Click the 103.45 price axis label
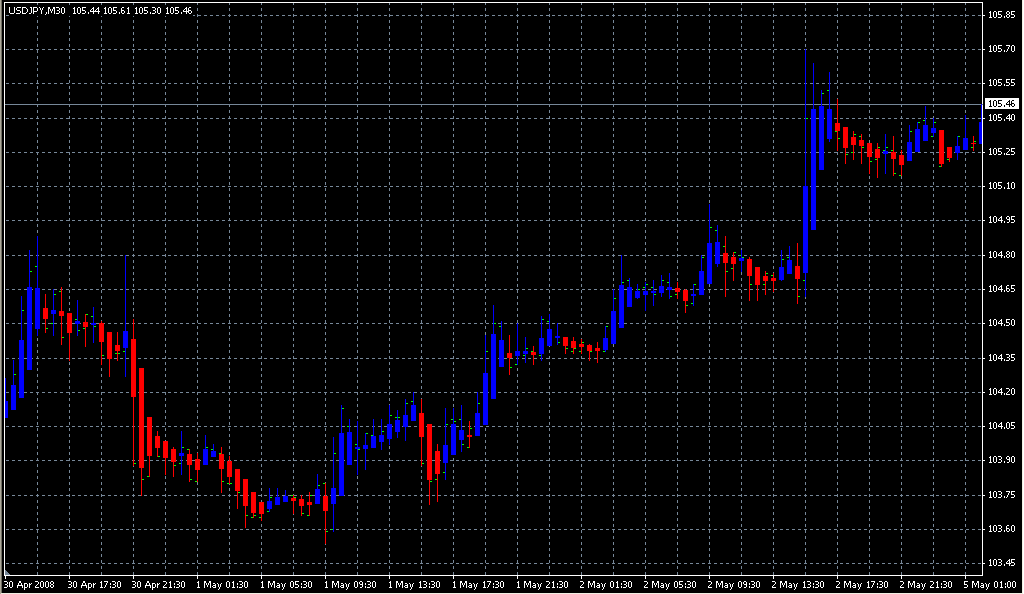This screenshot has width=1024, height=594. pos(1002,563)
